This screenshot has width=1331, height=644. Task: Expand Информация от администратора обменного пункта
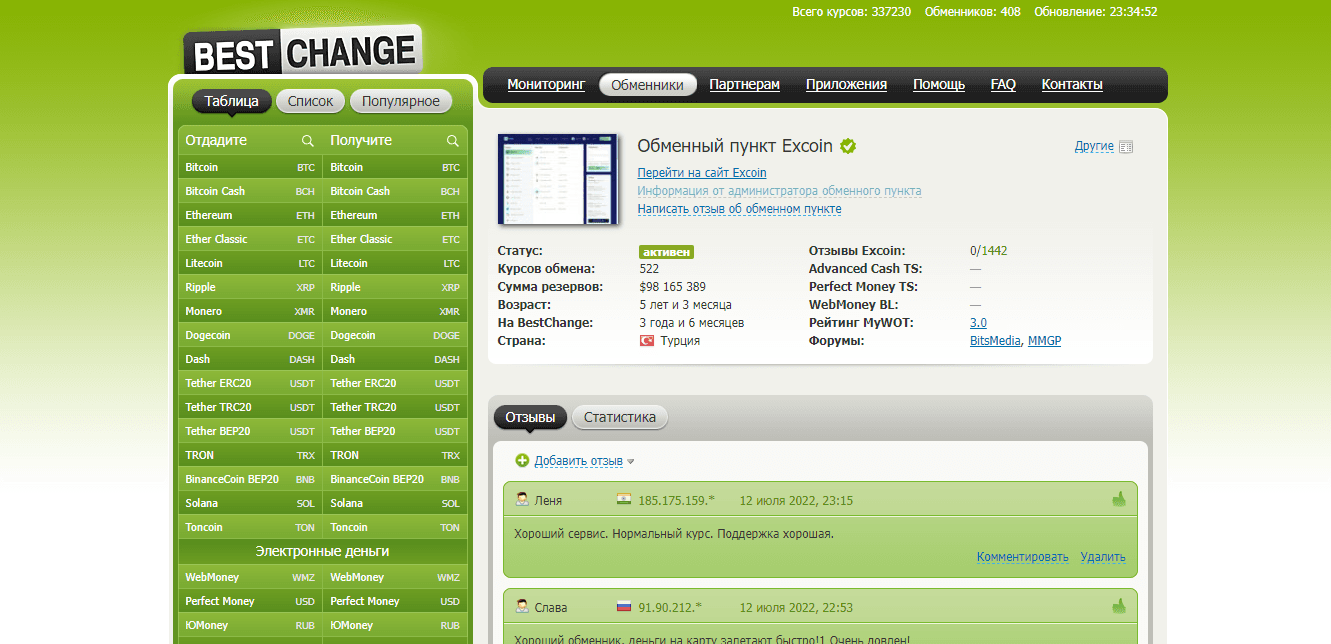coord(779,191)
